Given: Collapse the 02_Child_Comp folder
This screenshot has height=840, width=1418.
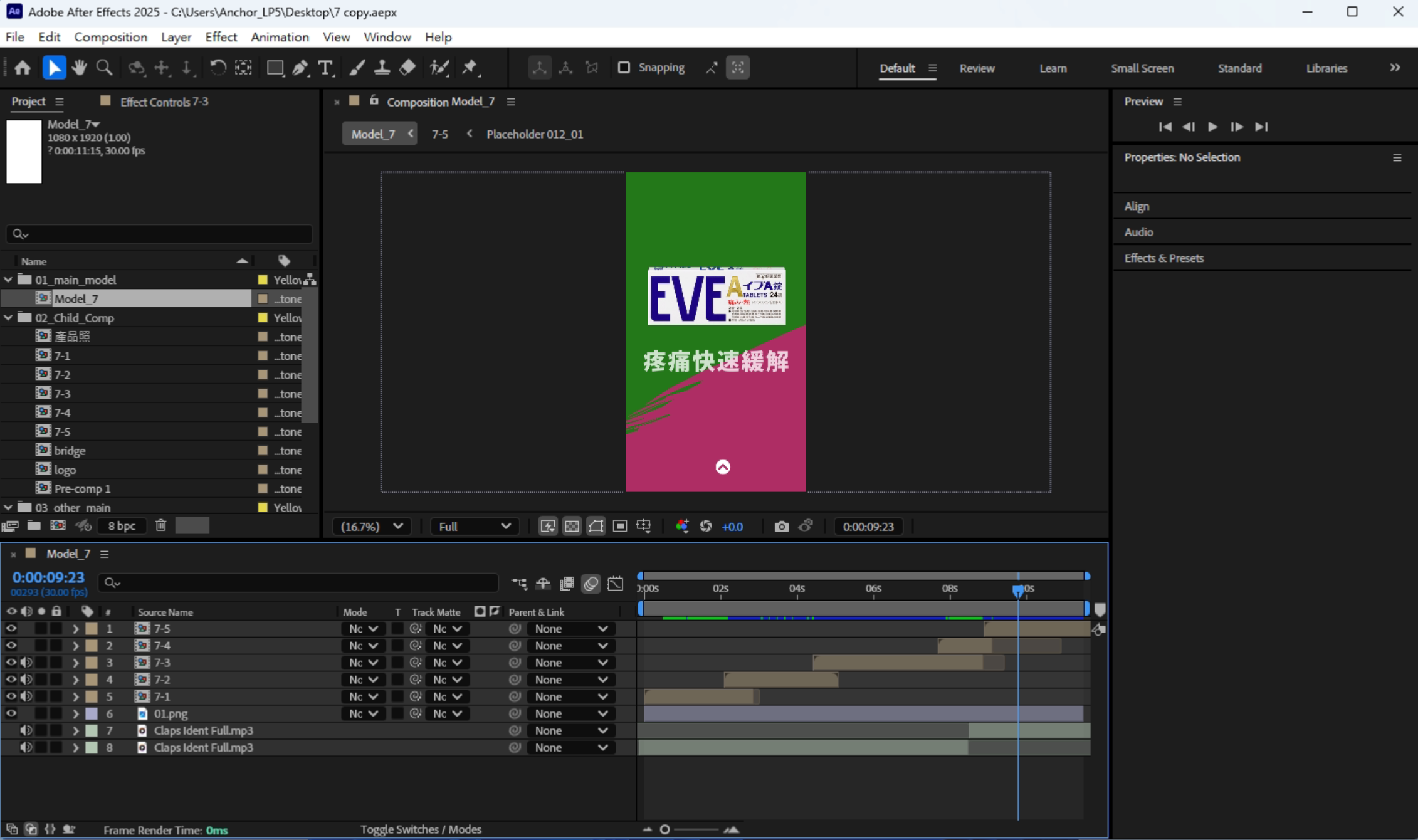Looking at the screenshot, I should (8, 318).
